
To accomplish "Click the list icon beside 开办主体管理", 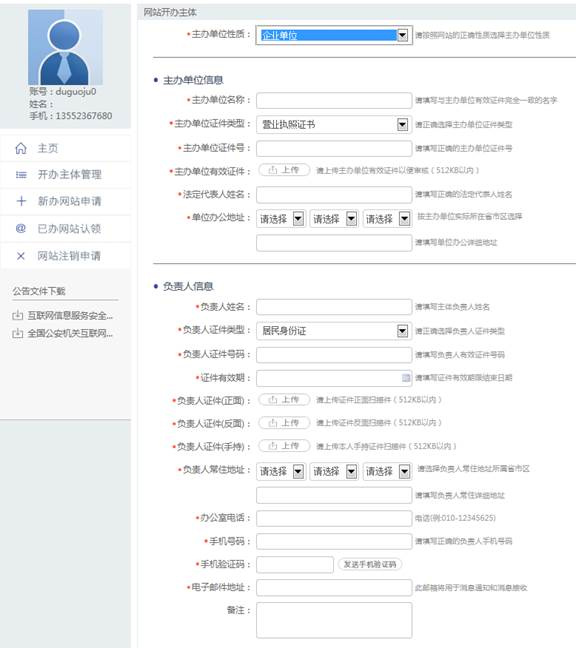I will tap(21, 175).
